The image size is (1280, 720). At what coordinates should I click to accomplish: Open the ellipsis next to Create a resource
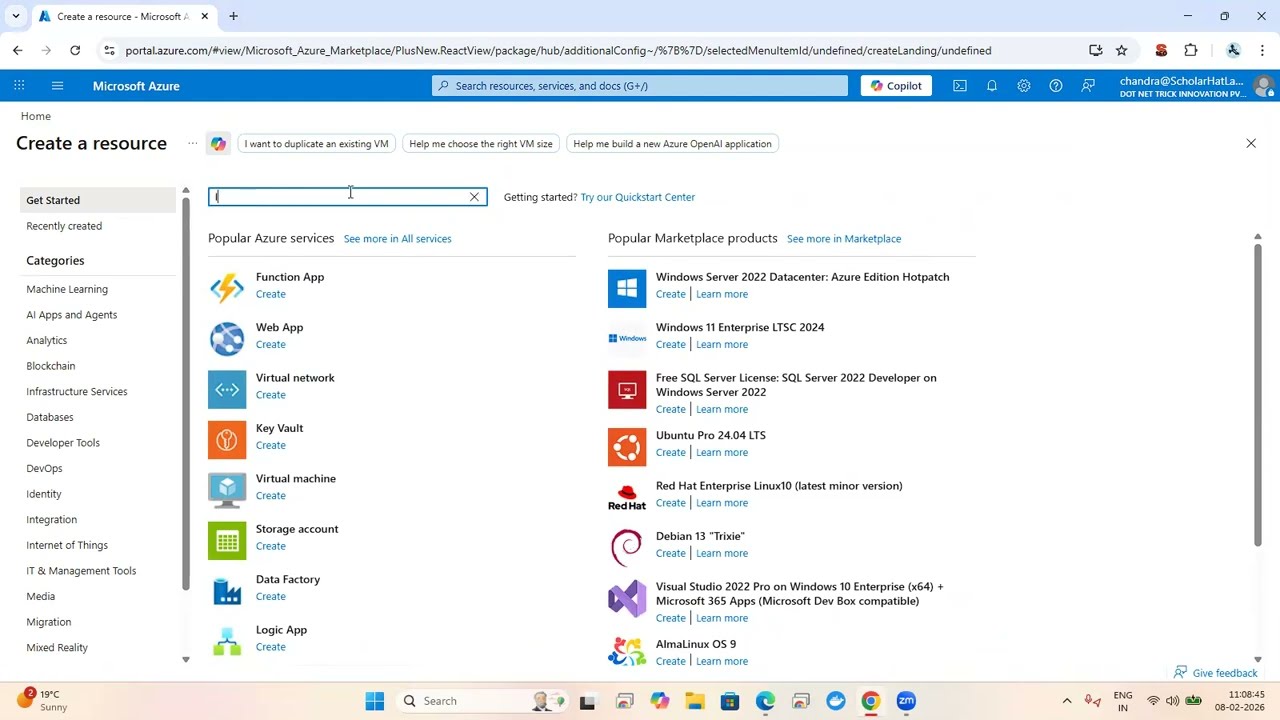click(x=192, y=144)
